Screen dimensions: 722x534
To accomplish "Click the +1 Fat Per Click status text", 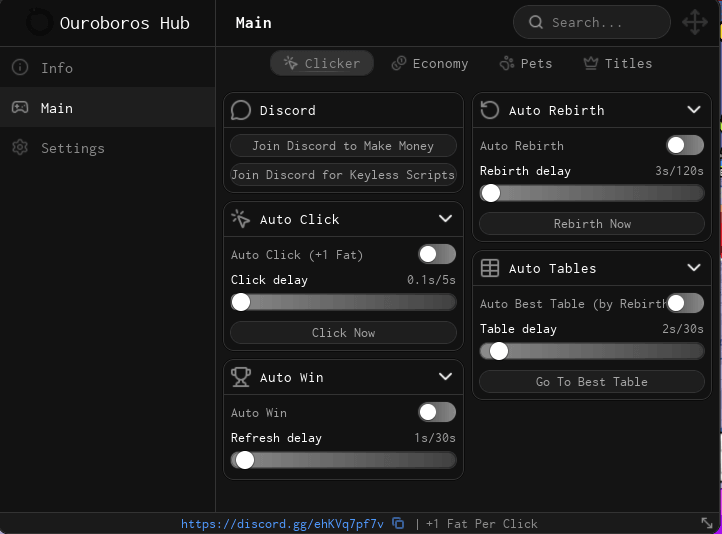I will 482,524.
